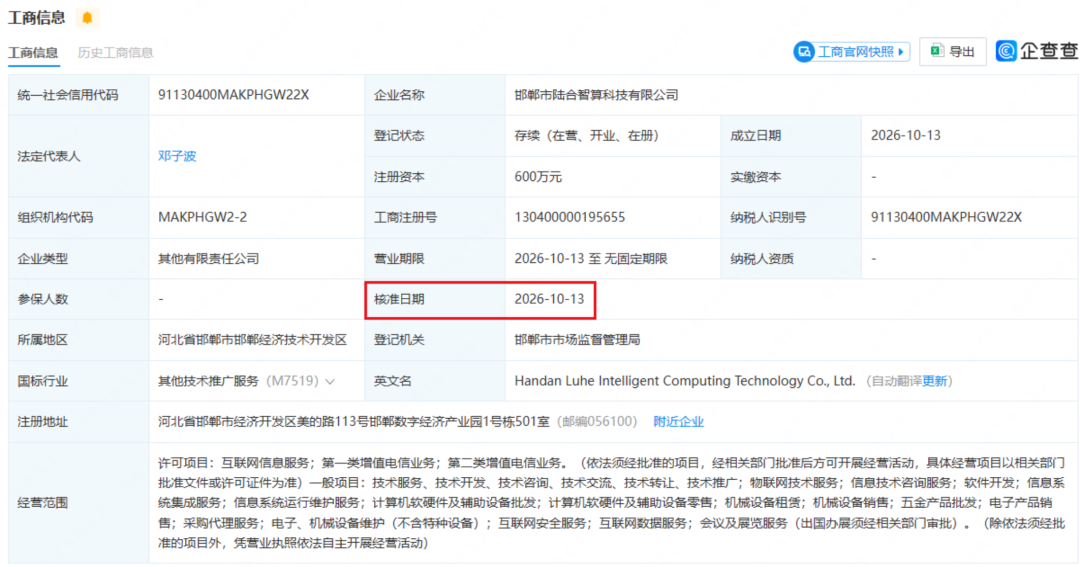
Task: Click registration authority 邯郸市市场监督管理局
Action: pos(577,340)
